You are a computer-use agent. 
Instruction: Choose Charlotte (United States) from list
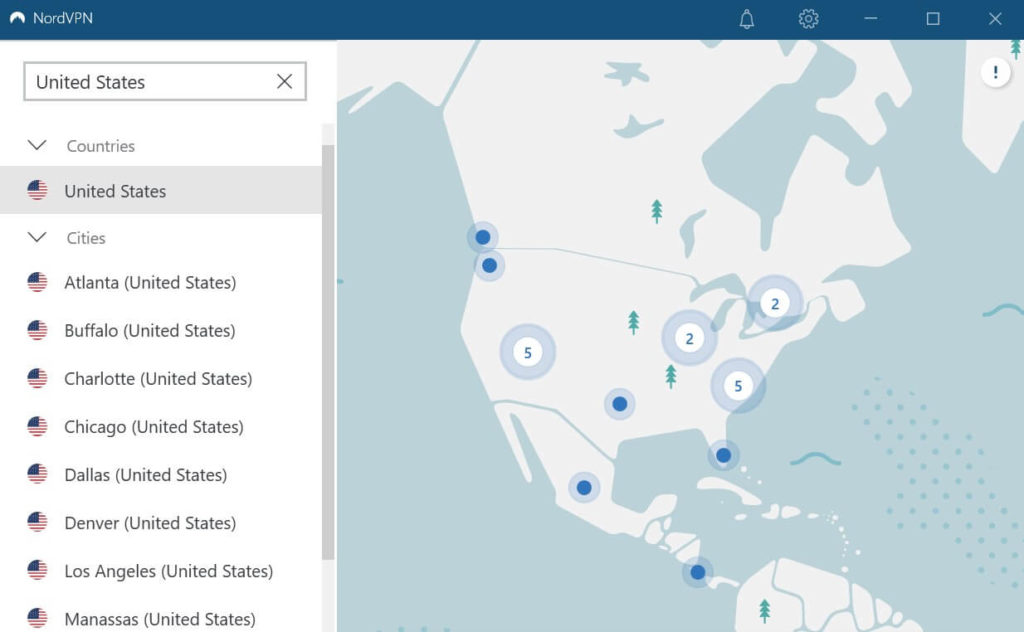click(x=161, y=379)
